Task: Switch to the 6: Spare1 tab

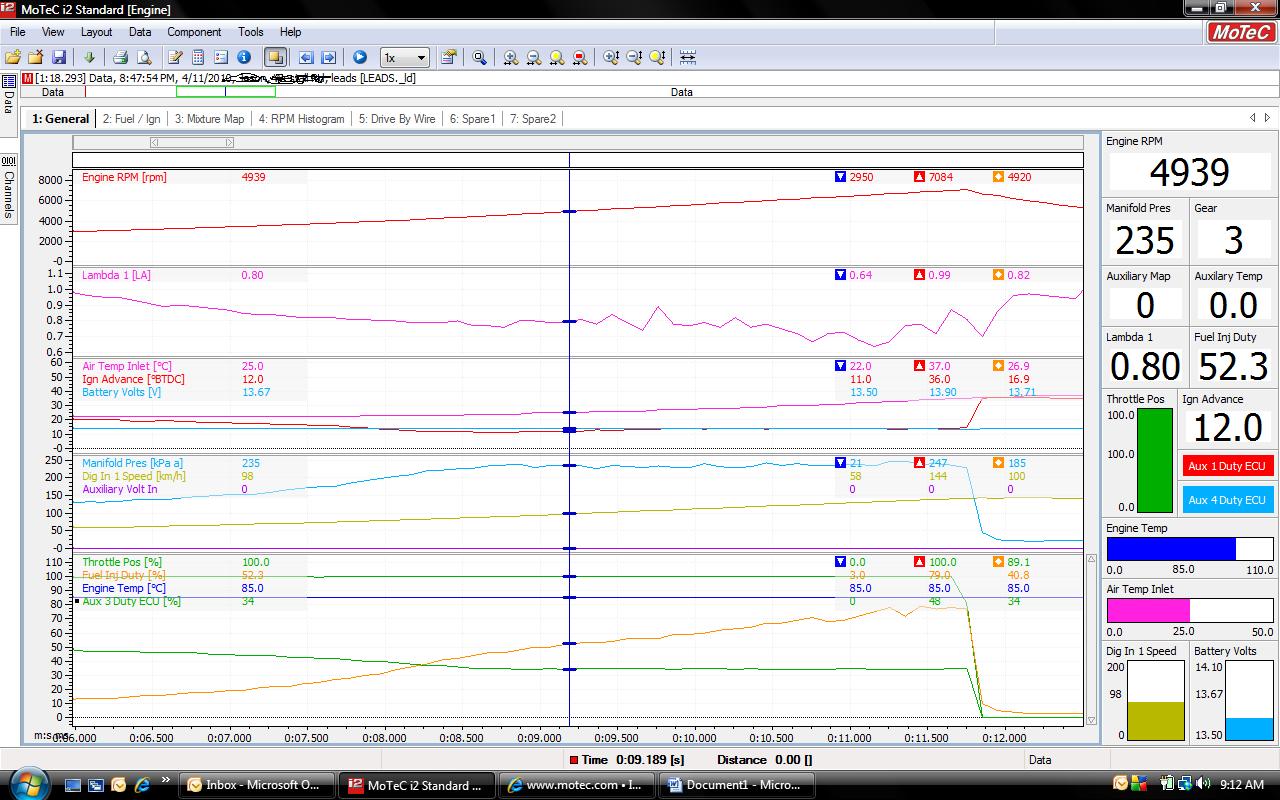Action: (x=472, y=119)
